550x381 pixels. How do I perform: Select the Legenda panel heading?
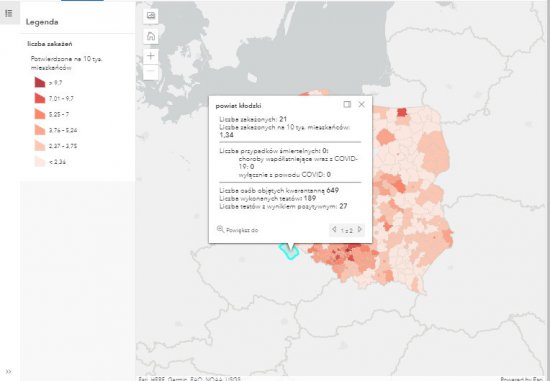click(42, 22)
